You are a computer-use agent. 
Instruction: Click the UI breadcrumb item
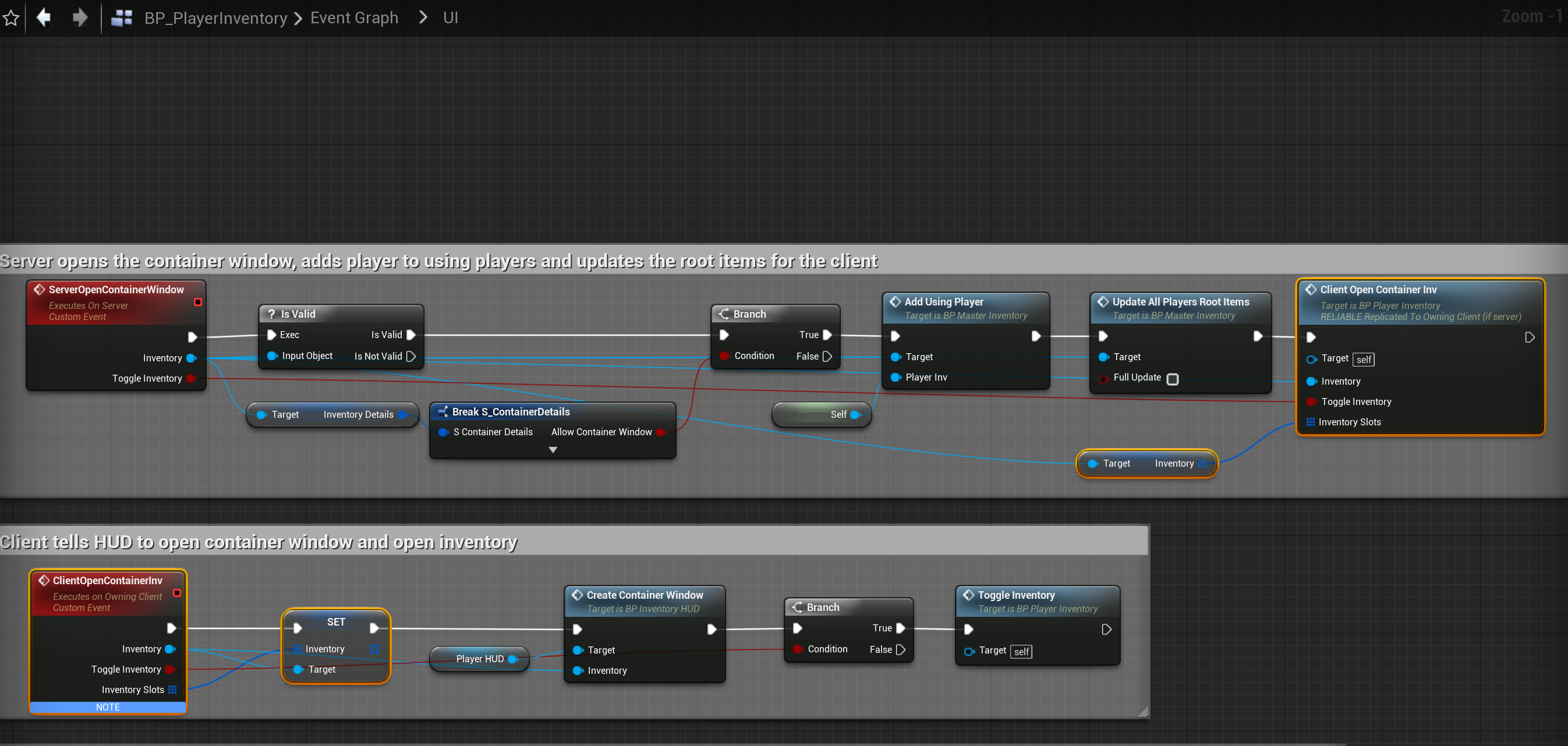(451, 17)
